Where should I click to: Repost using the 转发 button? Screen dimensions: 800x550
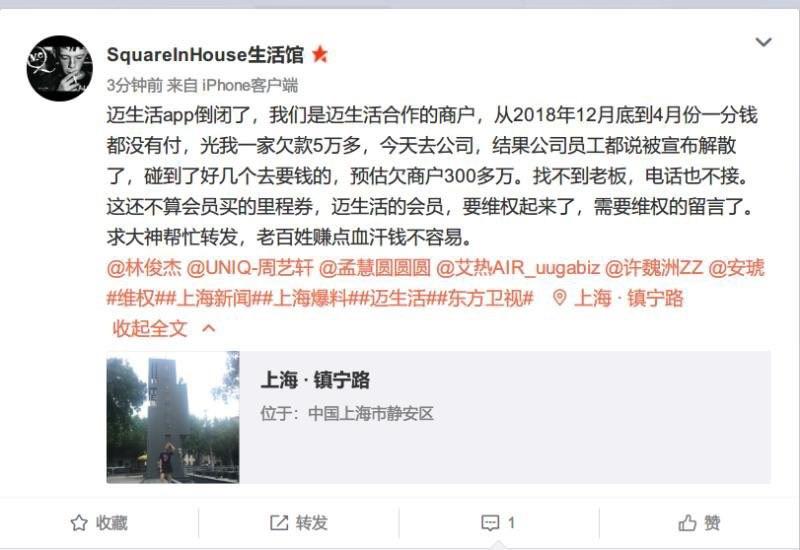[x=298, y=523]
